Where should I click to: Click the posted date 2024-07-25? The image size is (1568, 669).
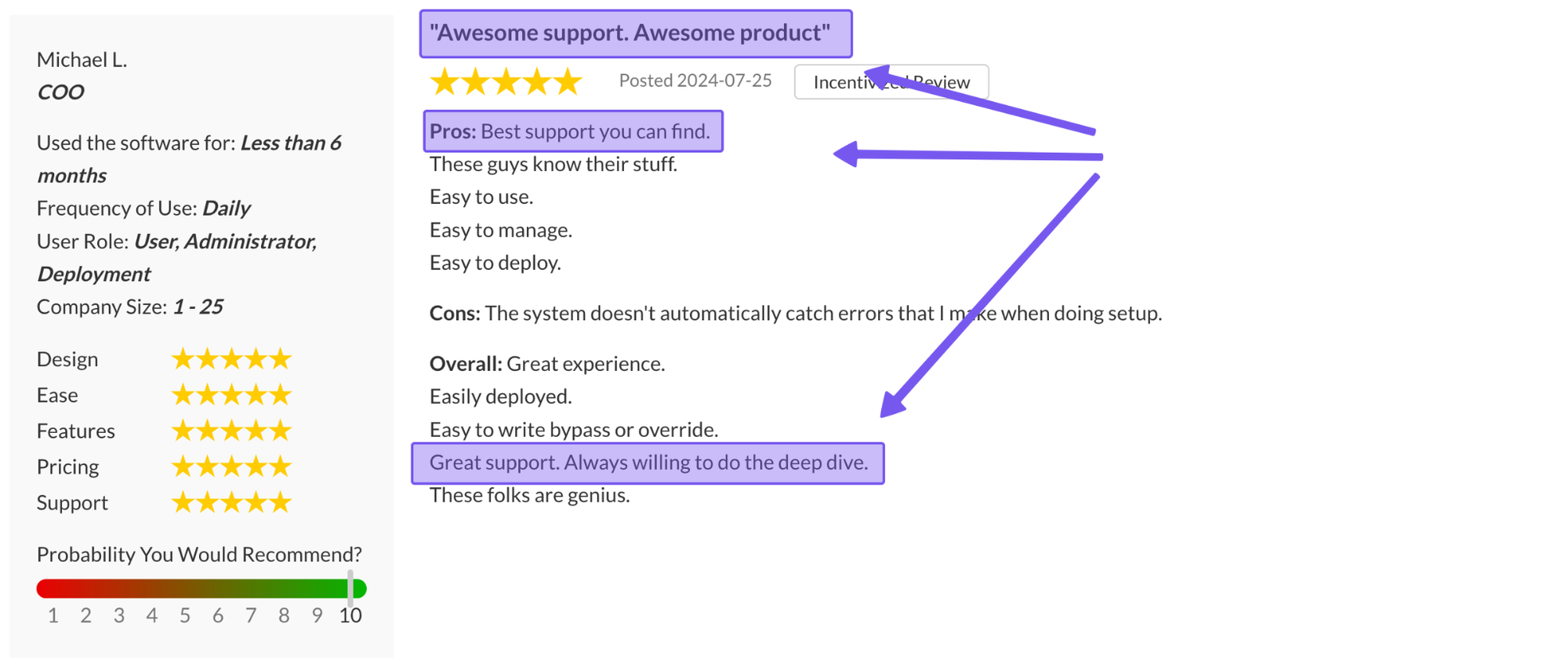[x=695, y=81]
